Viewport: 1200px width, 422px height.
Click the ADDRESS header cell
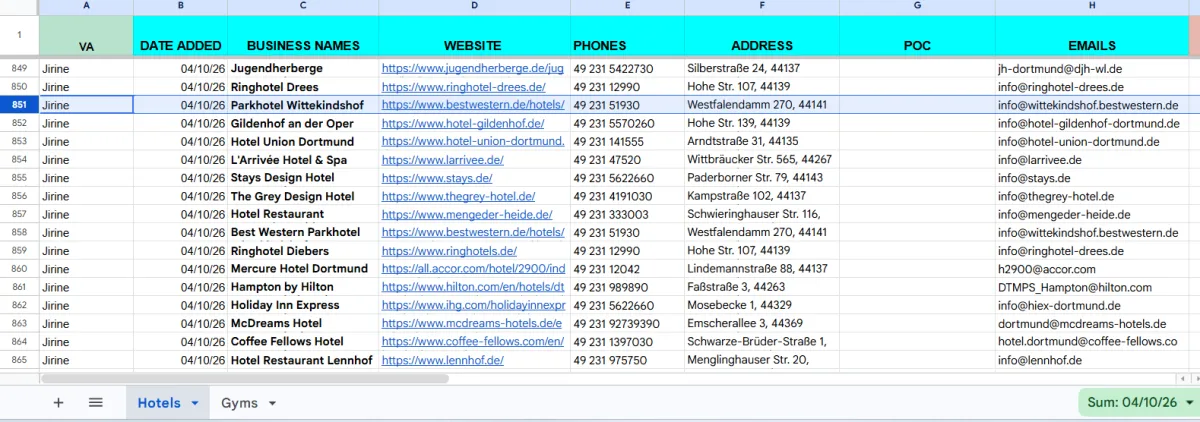coord(761,36)
